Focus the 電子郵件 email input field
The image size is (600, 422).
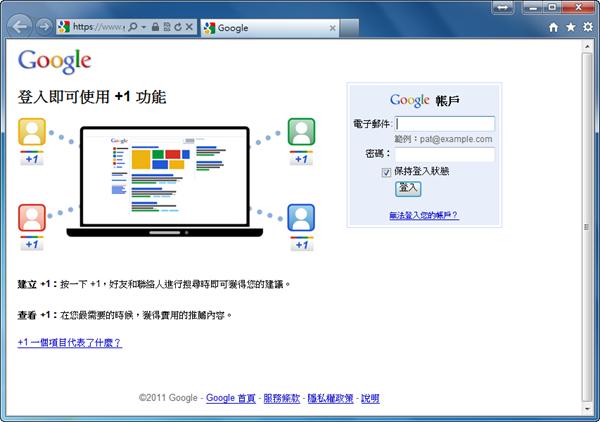445,124
